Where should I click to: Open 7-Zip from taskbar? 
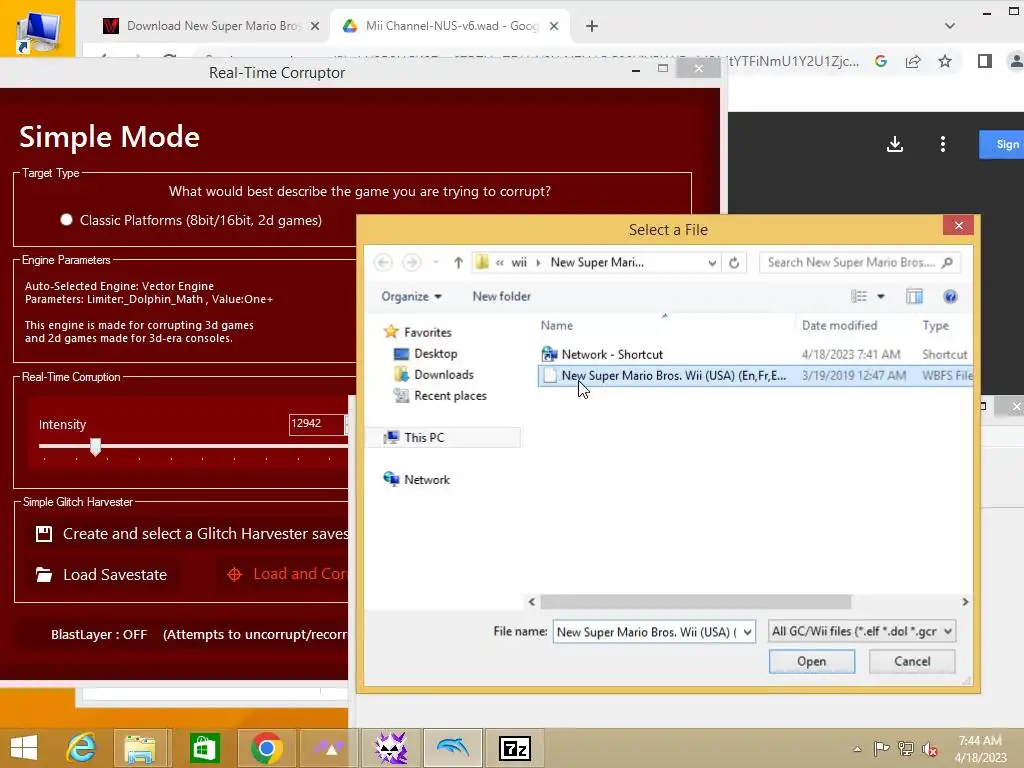[515, 748]
